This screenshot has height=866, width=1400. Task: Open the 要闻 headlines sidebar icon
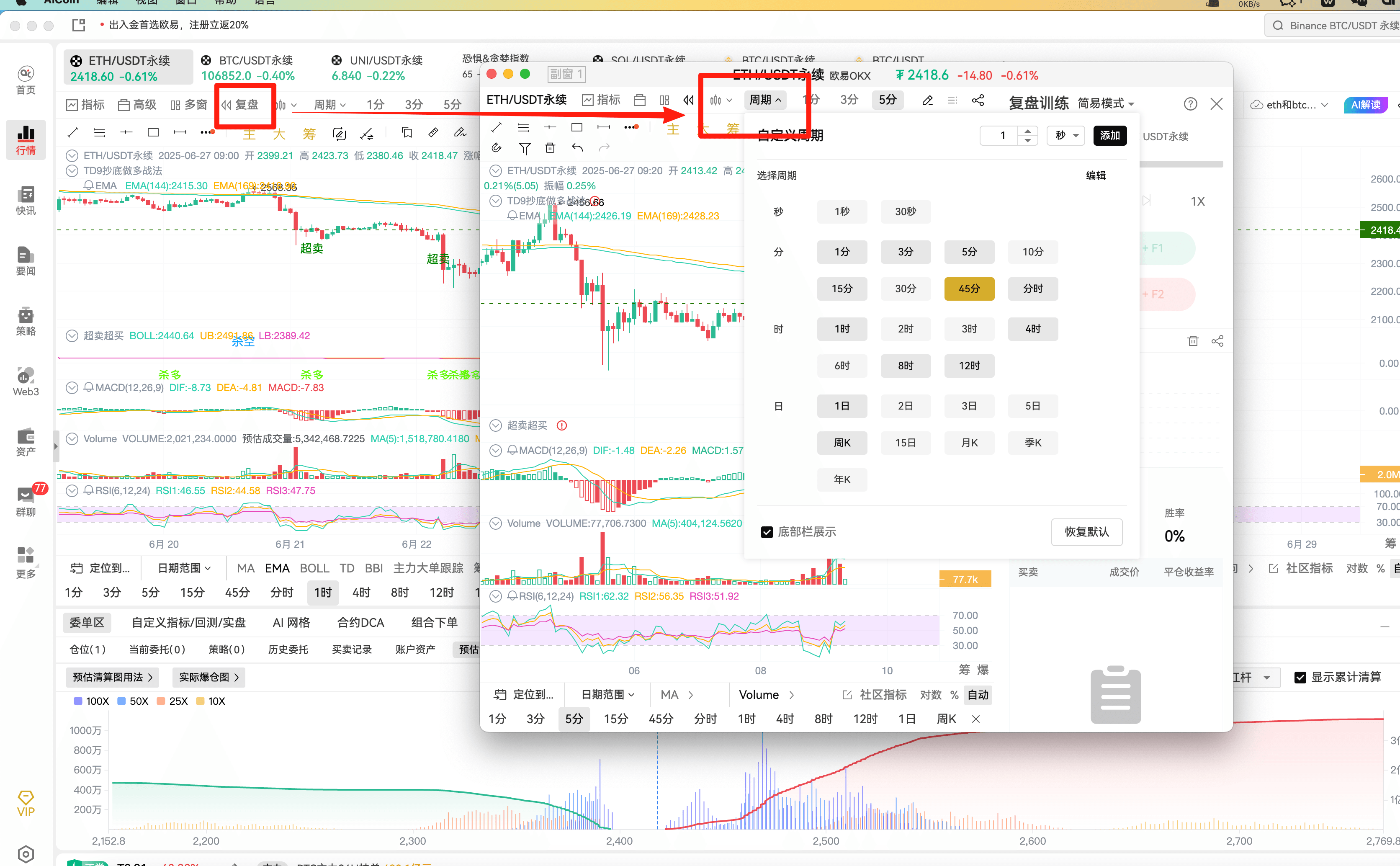[26, 260]
